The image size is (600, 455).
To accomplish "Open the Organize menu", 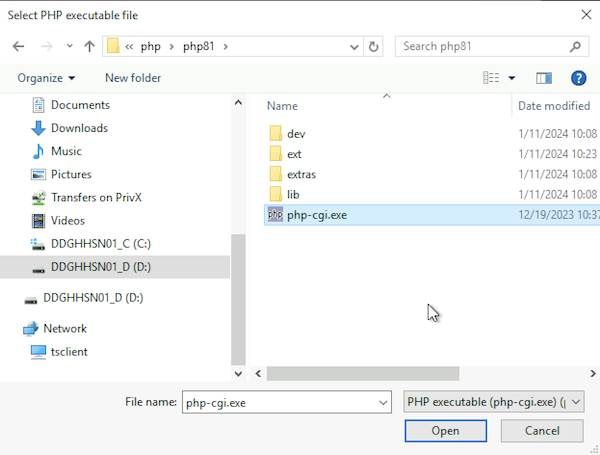I will [46, 78].
